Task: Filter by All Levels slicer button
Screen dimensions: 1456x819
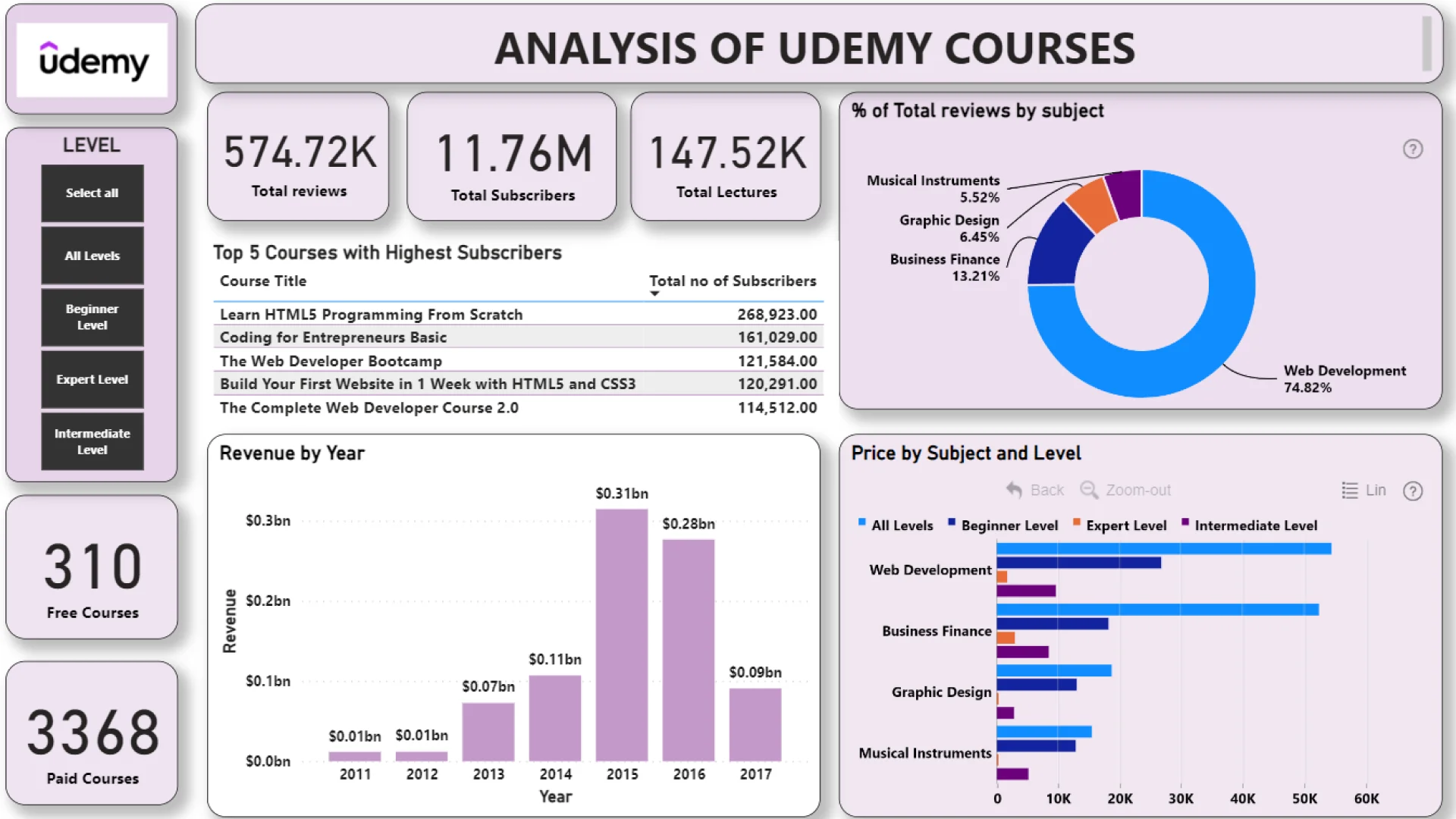Action: point(92,256)
